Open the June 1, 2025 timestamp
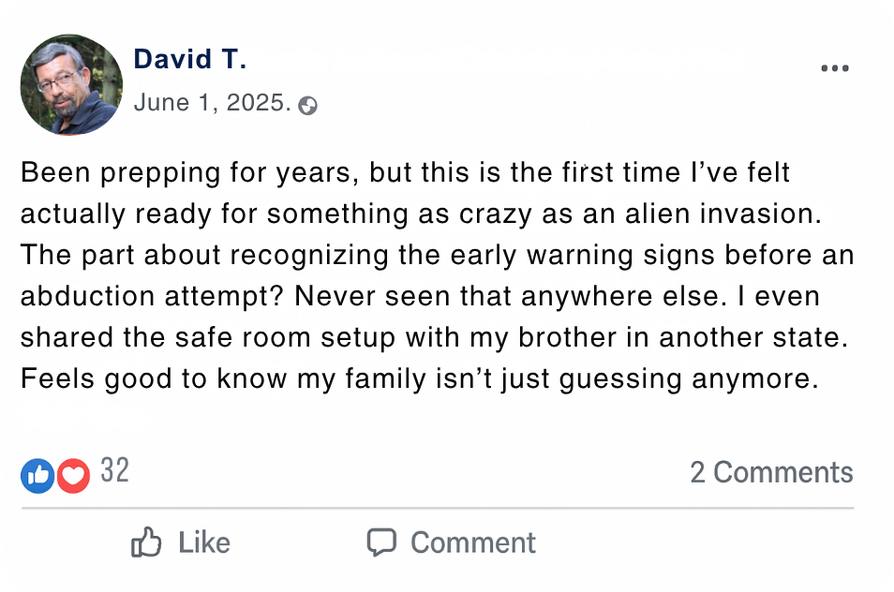The width and height of the screenshot is (894, 592). pyautogui.click(x=213, y=103)
